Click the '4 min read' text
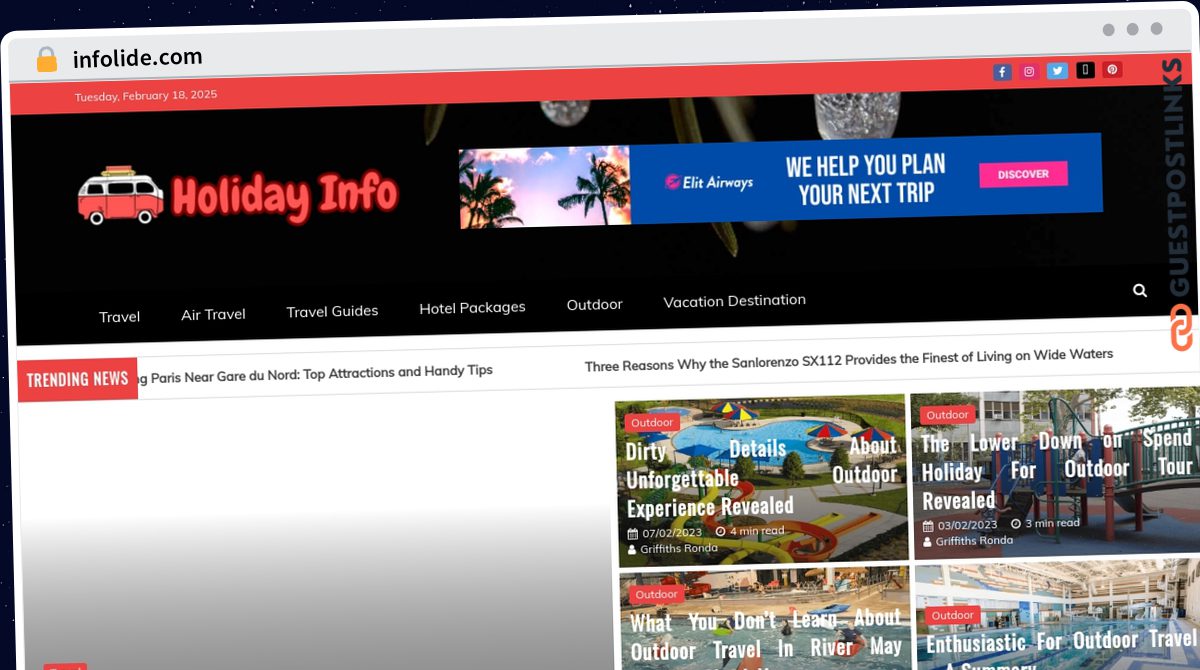 758,530
